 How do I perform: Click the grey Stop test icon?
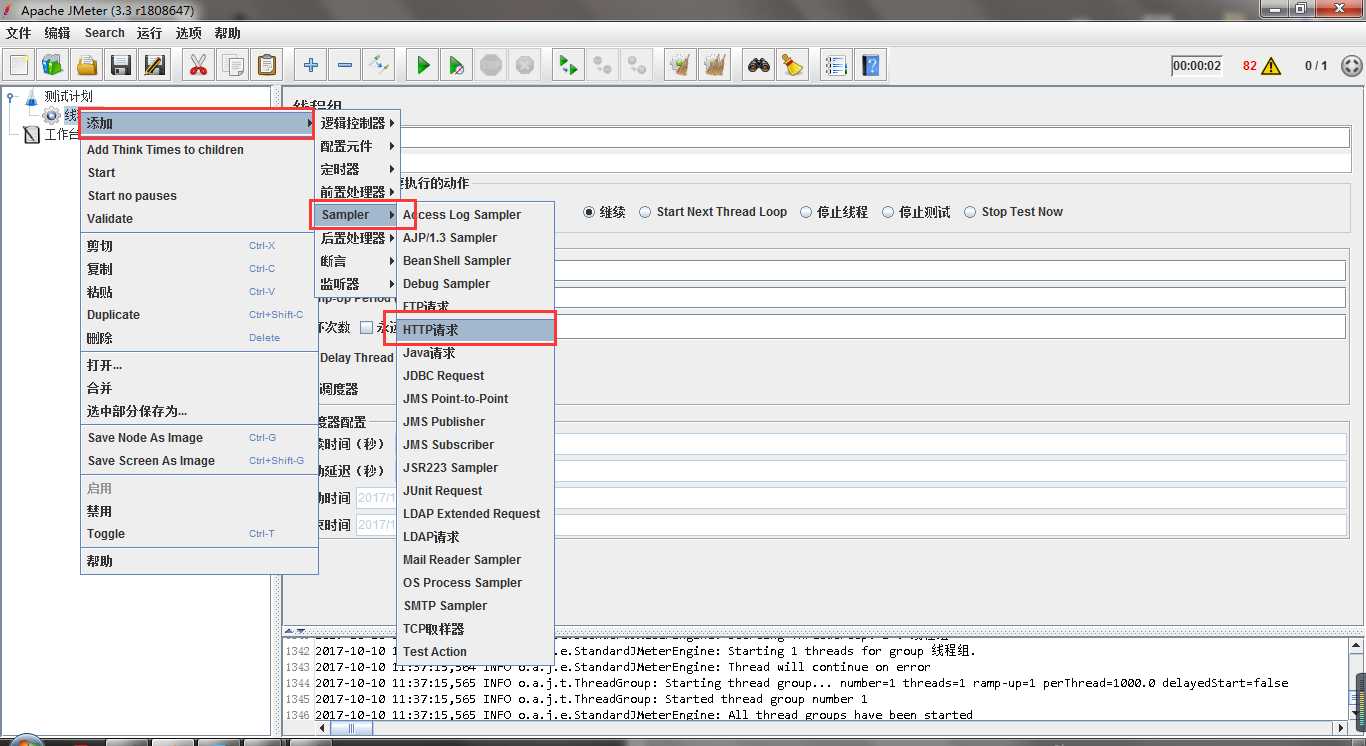(x=490, y=66)
